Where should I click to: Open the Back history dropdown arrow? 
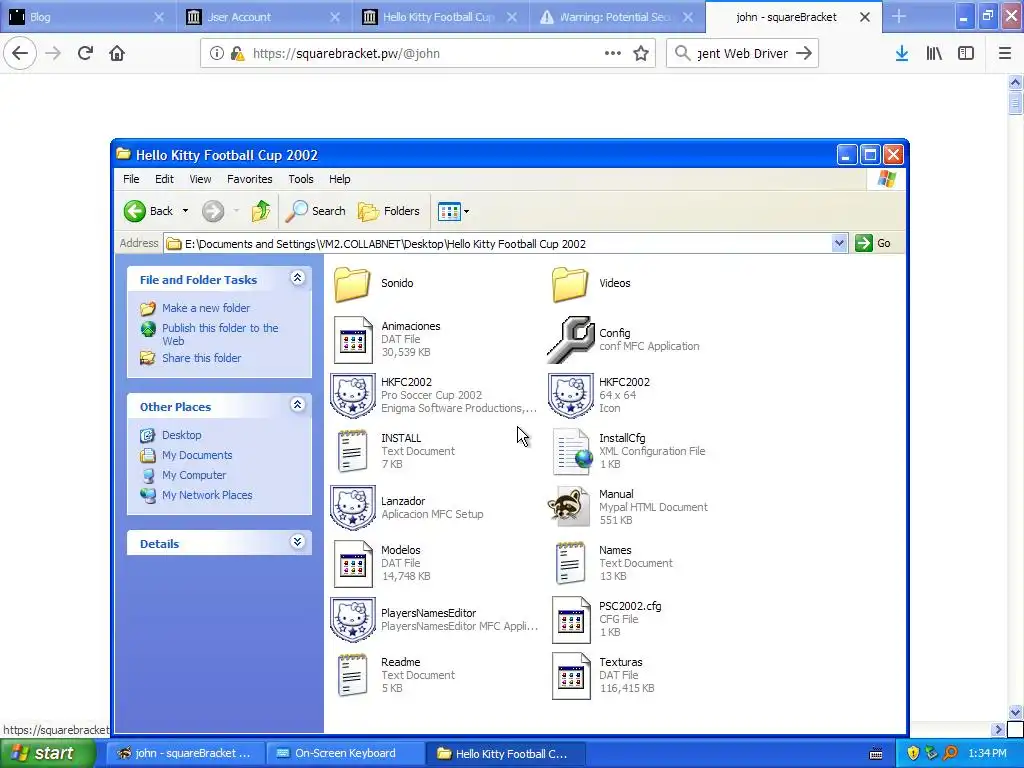point(185,211)
